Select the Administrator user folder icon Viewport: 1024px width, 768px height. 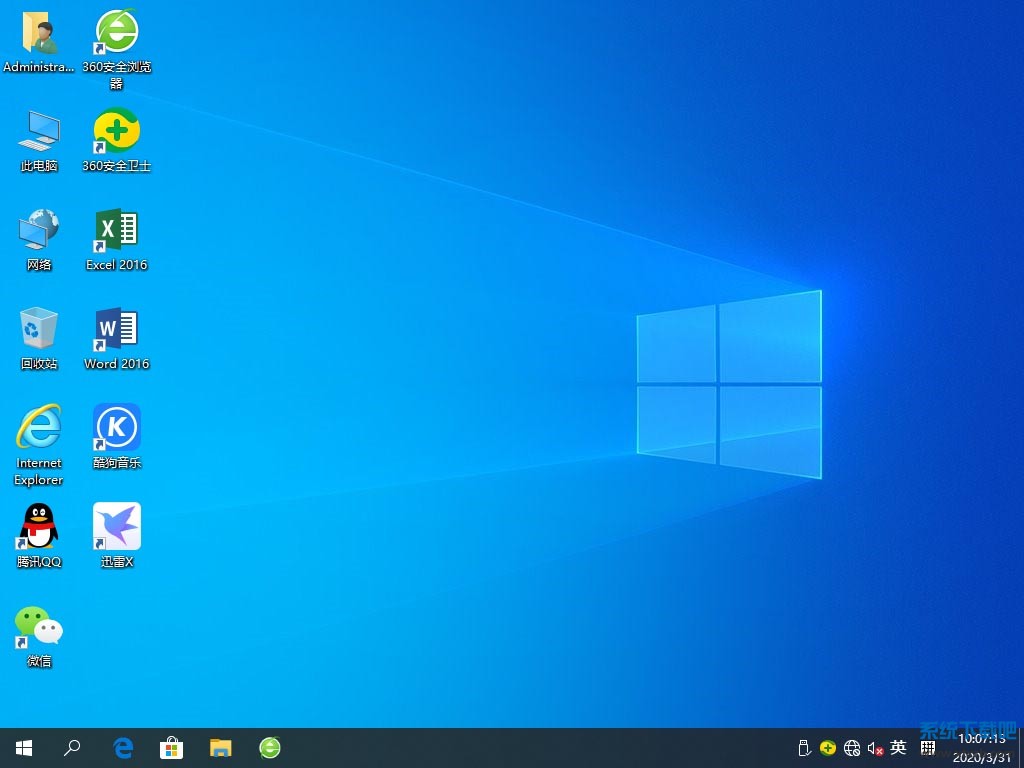(39, 32)
